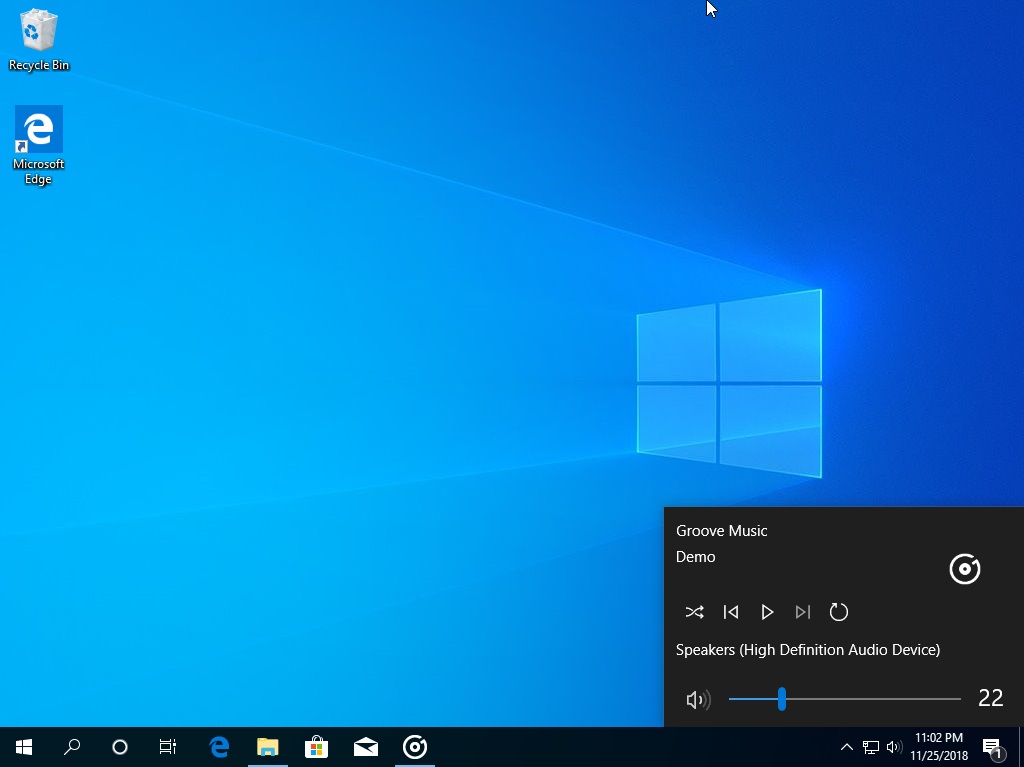Open Microsoft Store from the taskbar
1024x767 pixels.
[316, 746]
